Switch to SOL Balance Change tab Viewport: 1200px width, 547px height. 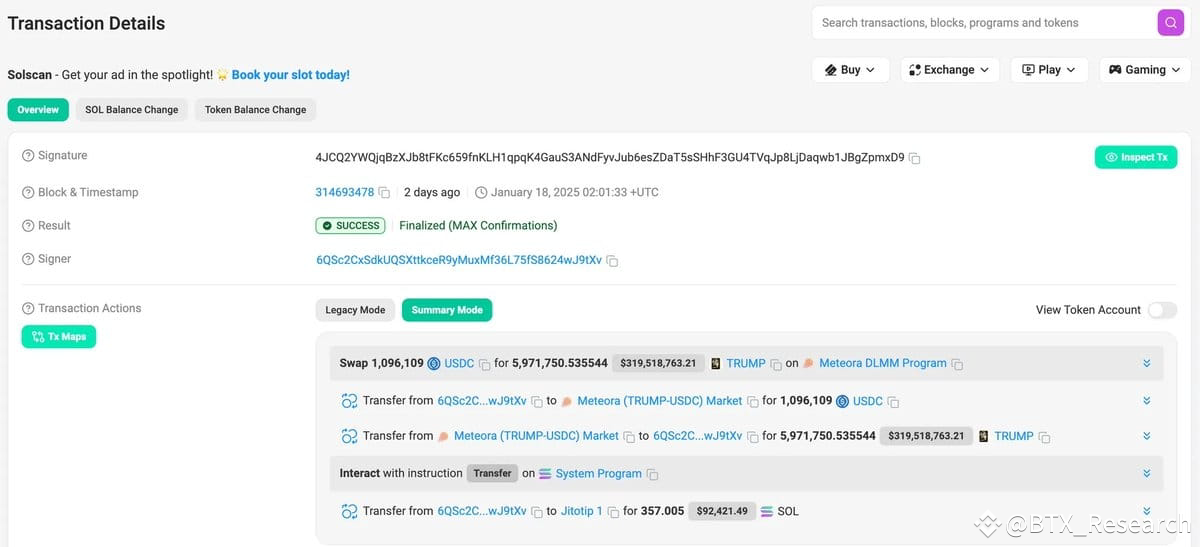(x=132, y=110)
